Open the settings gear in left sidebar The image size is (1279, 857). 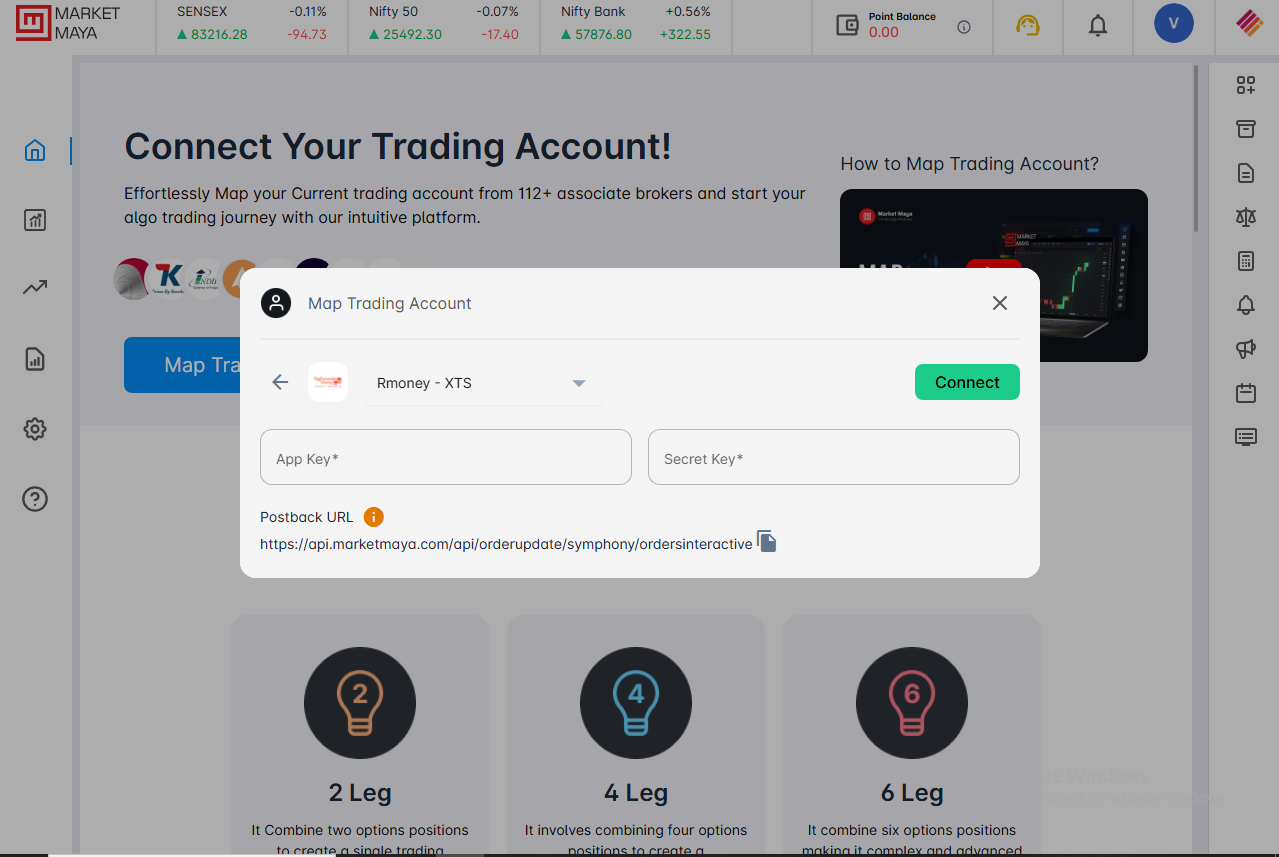point(35,429)
